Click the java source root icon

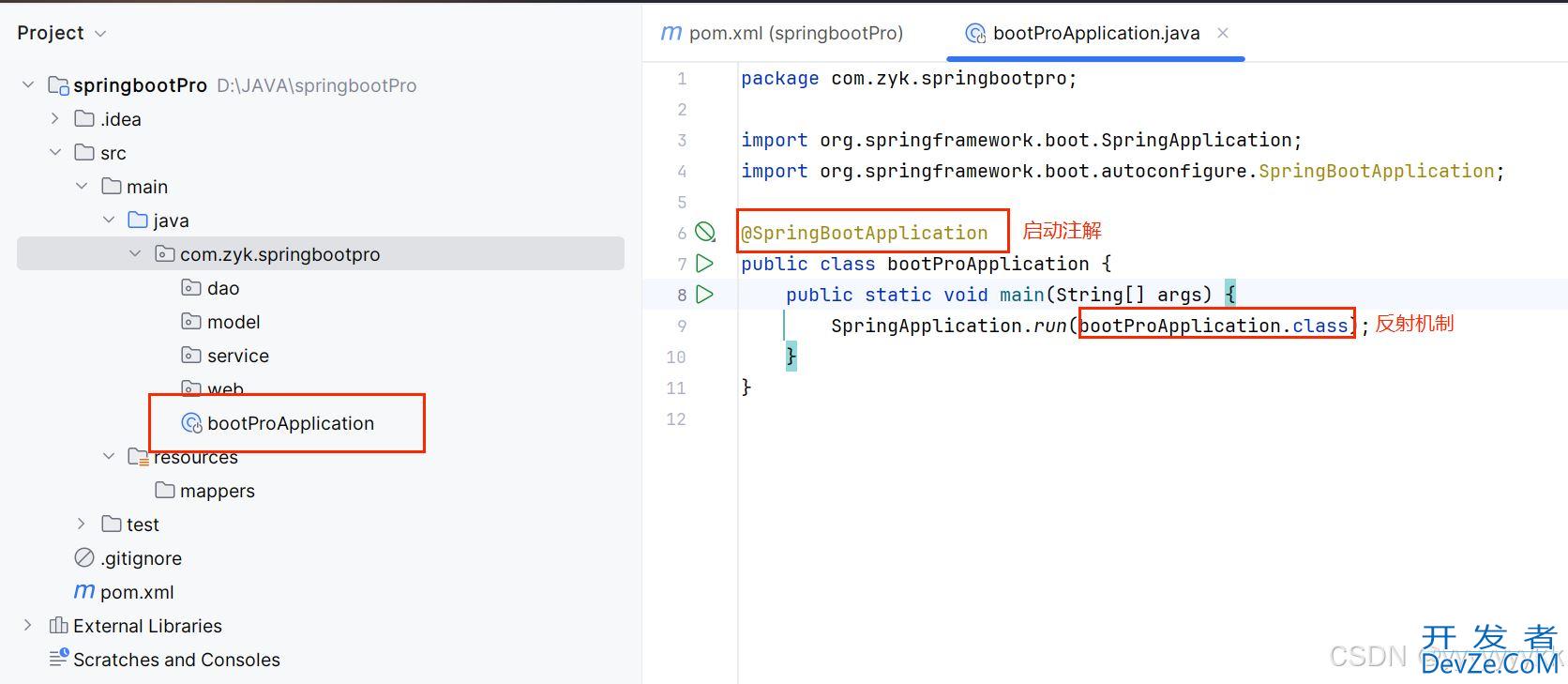138,220
